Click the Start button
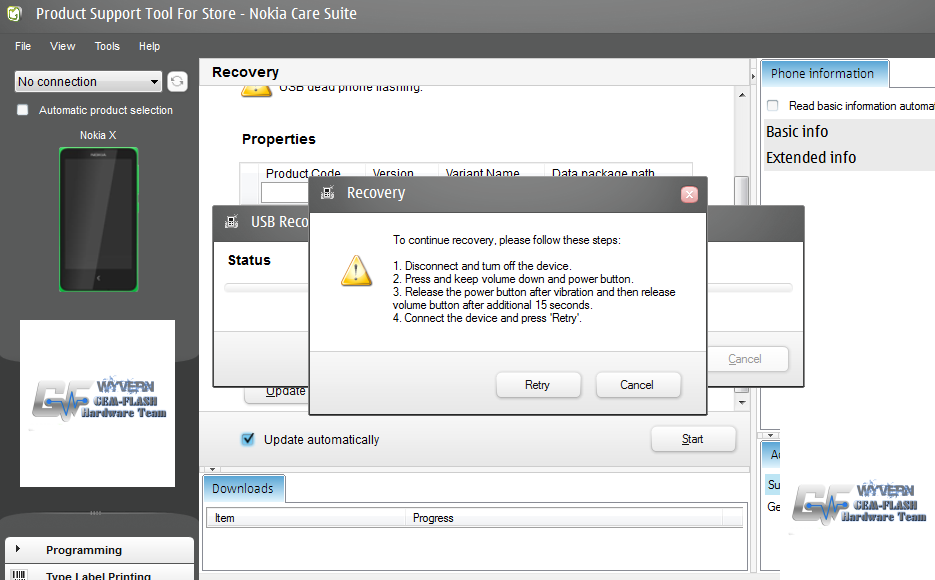Screen dimensions: 935x580 [693, 439]
